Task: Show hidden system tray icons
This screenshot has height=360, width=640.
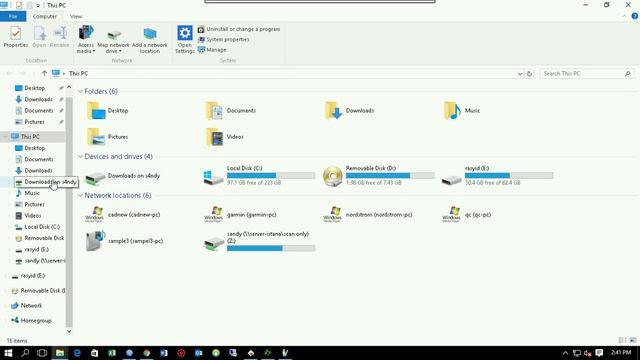Action: click(x=565, y=353)
